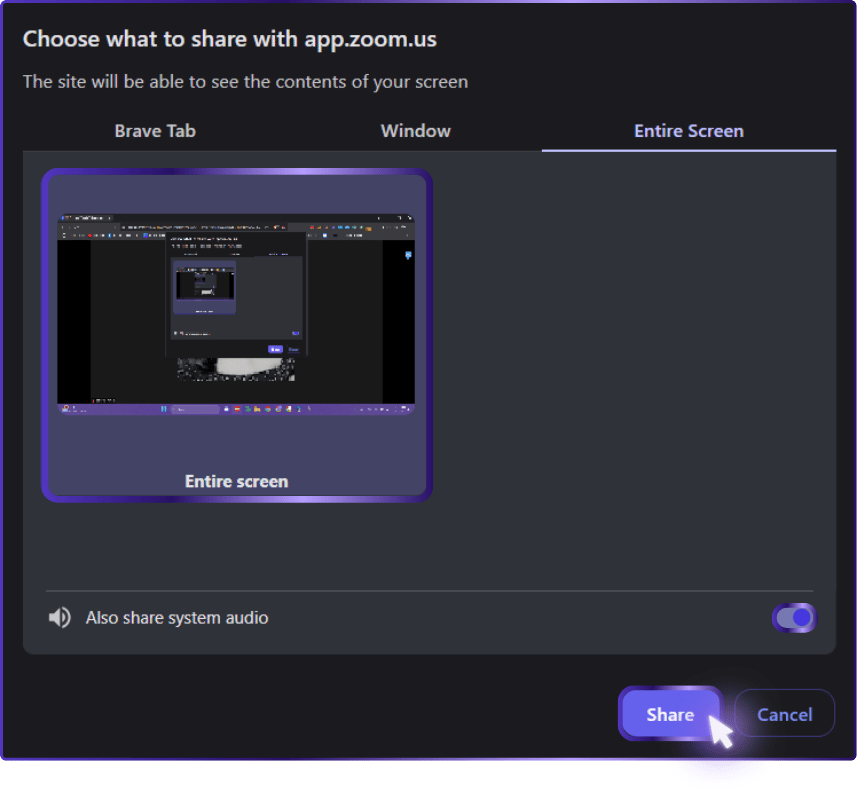This screenshot has height=802, width=857.
Task: Click the speaker icon beside system audio
Action: pos(59,618)
